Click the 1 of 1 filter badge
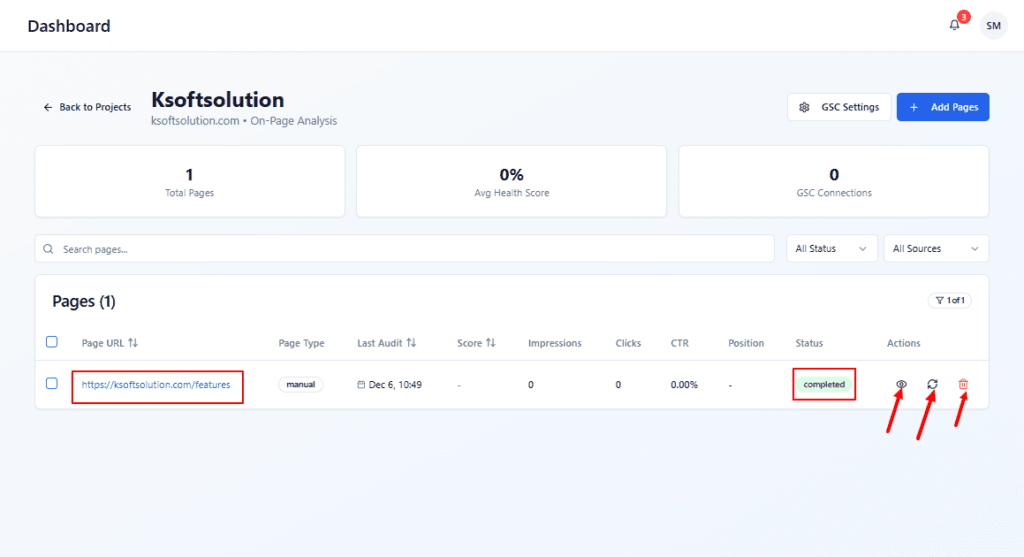The width and height of the screenshot is (1024, 557). point(950,300)
